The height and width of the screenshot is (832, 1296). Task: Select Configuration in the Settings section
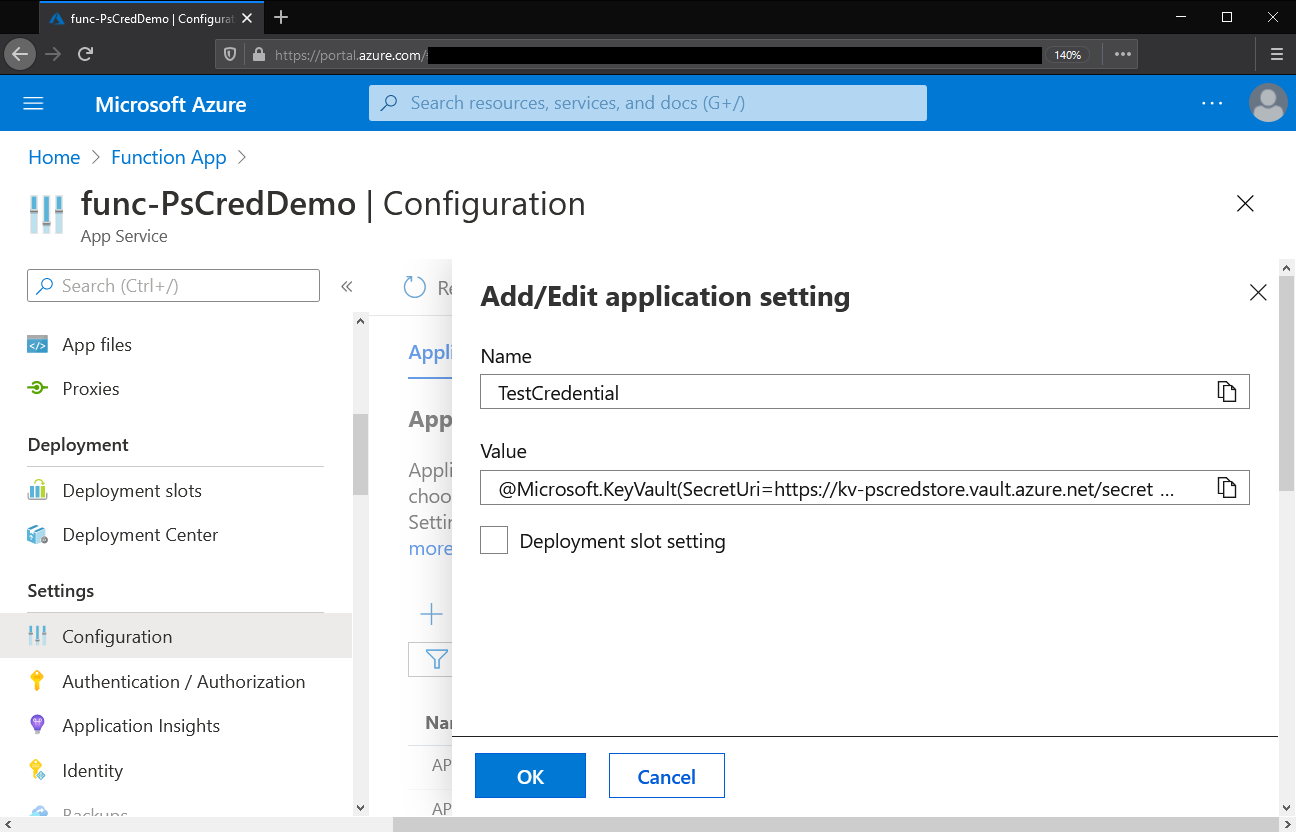pos(176,637)
